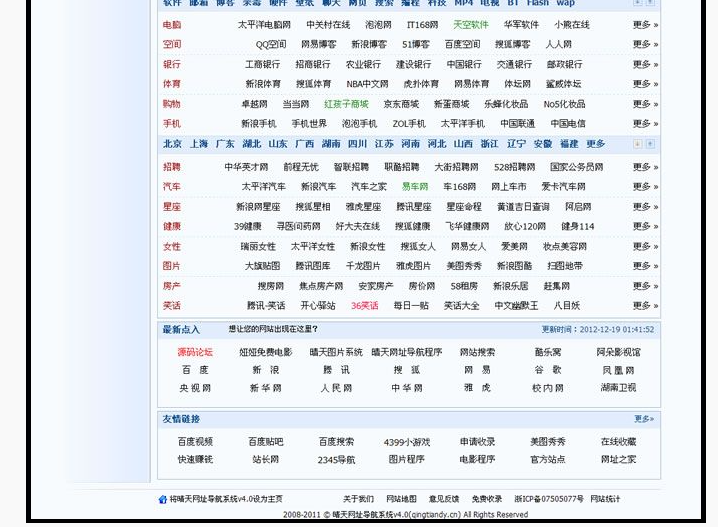Image resolution: width=723 pixels, height=527 pixels.
Task: Open the 健康 category label
Action: (172, 226)
